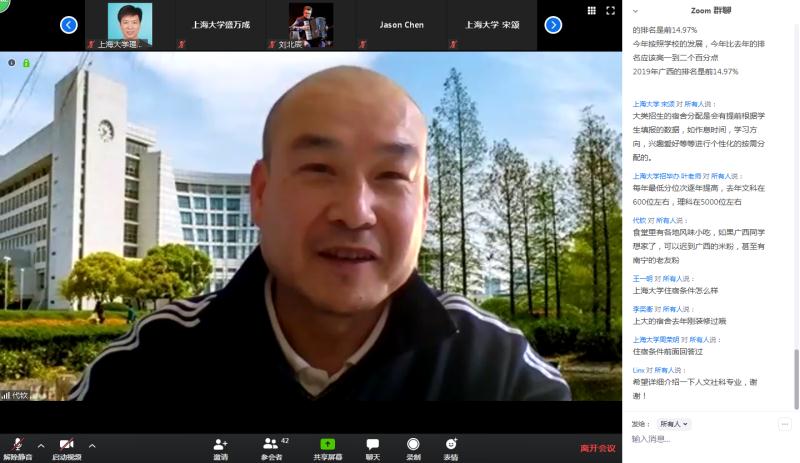This screenshot has width=800, height=463.
Task: Toggle the Chat (聊天) panel
Action: pyautogui.click(x=372, y=447)
